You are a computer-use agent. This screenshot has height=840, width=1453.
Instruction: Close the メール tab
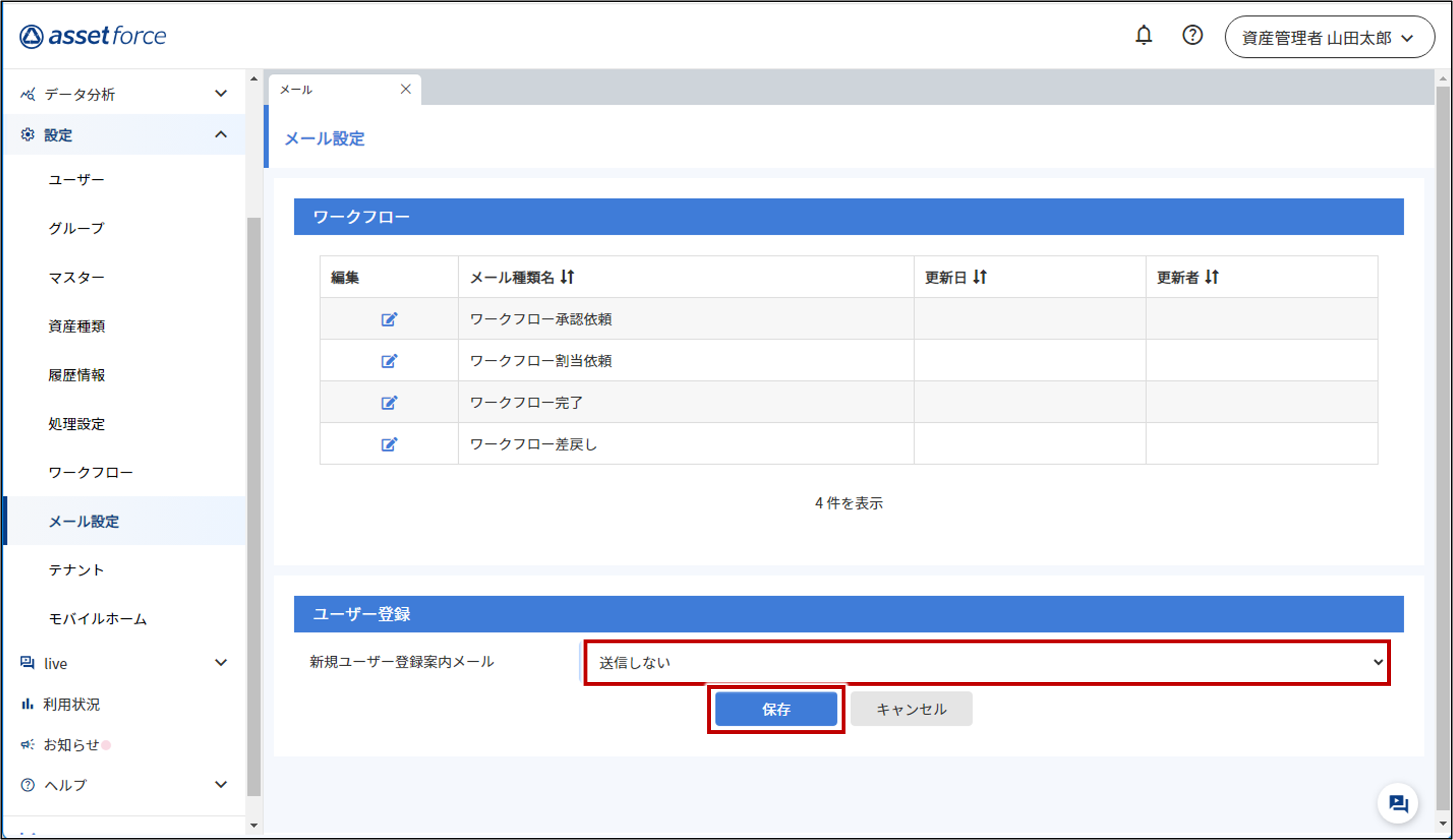click(x=406, y=89)
